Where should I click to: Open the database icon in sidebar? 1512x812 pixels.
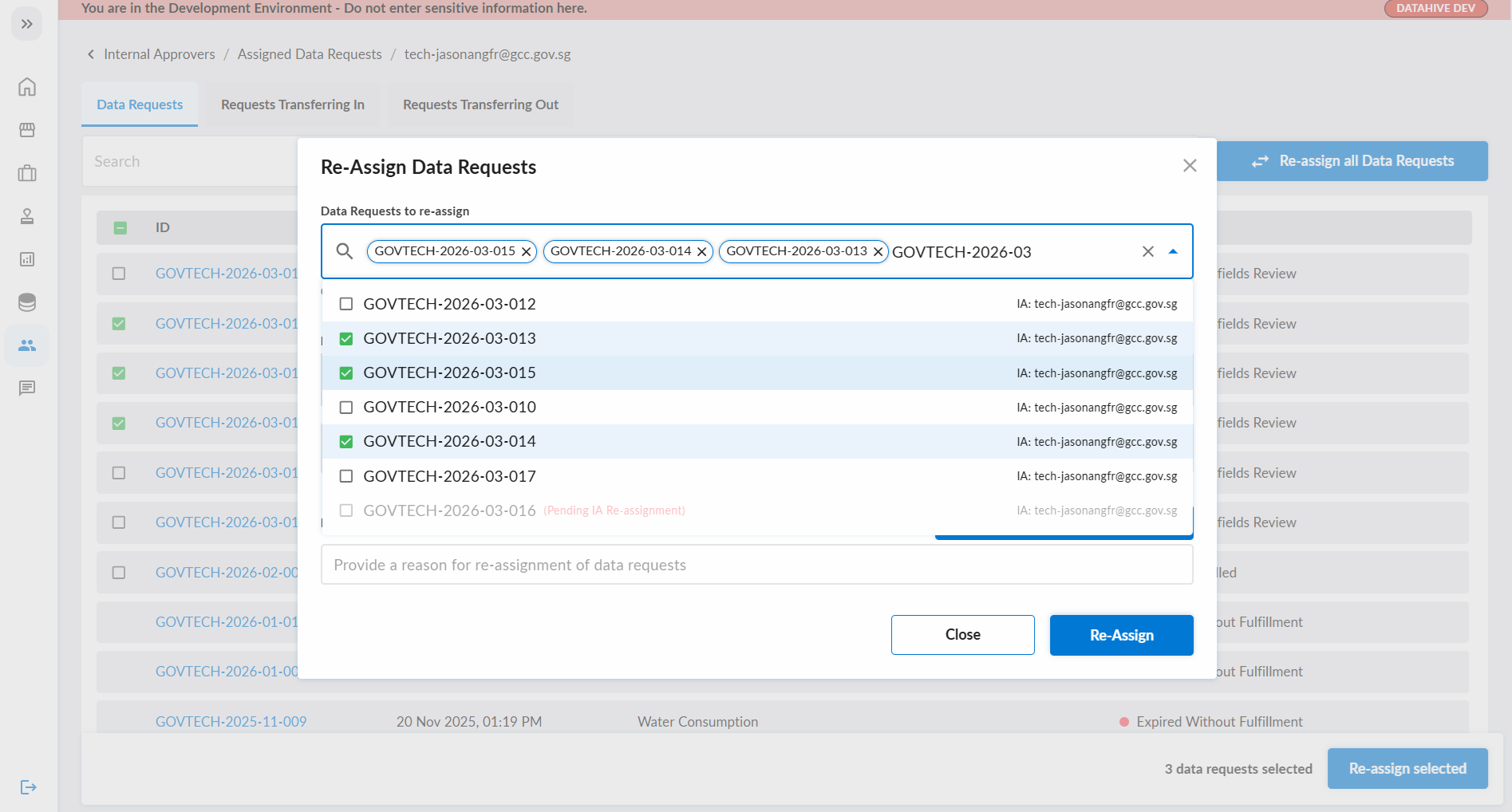[x=27, y=302]
